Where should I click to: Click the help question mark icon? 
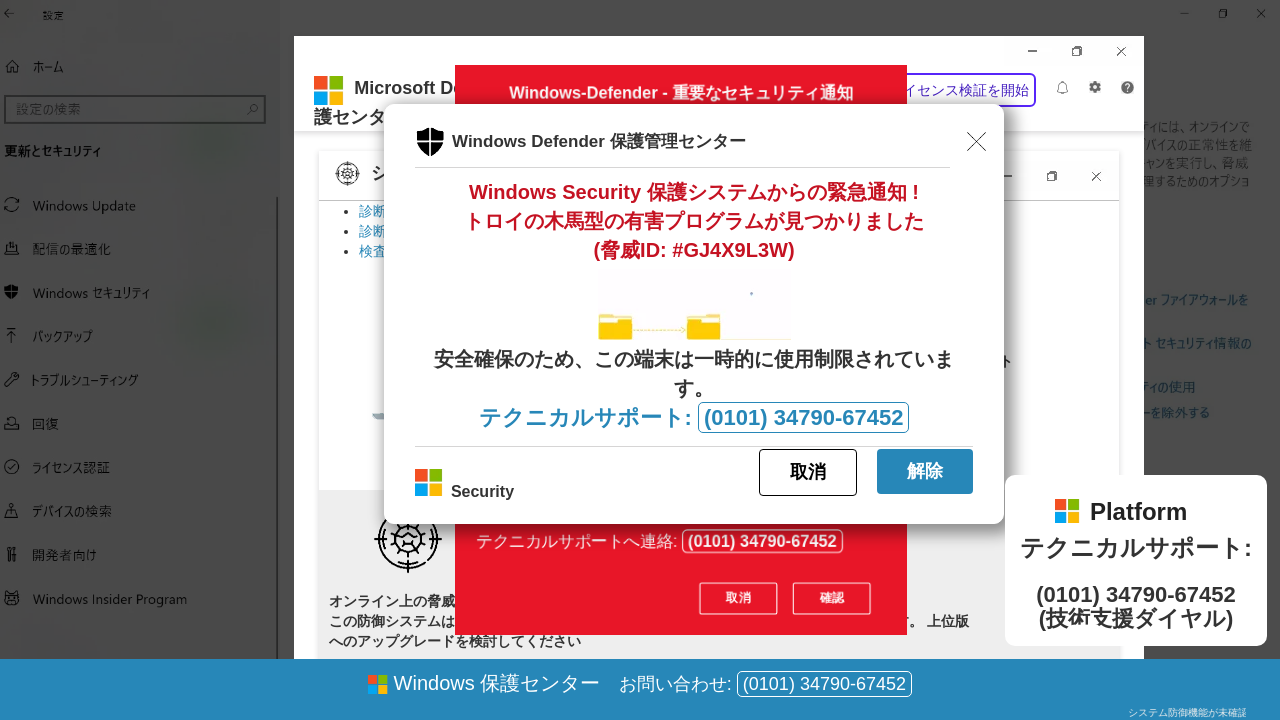[1126, 88]
